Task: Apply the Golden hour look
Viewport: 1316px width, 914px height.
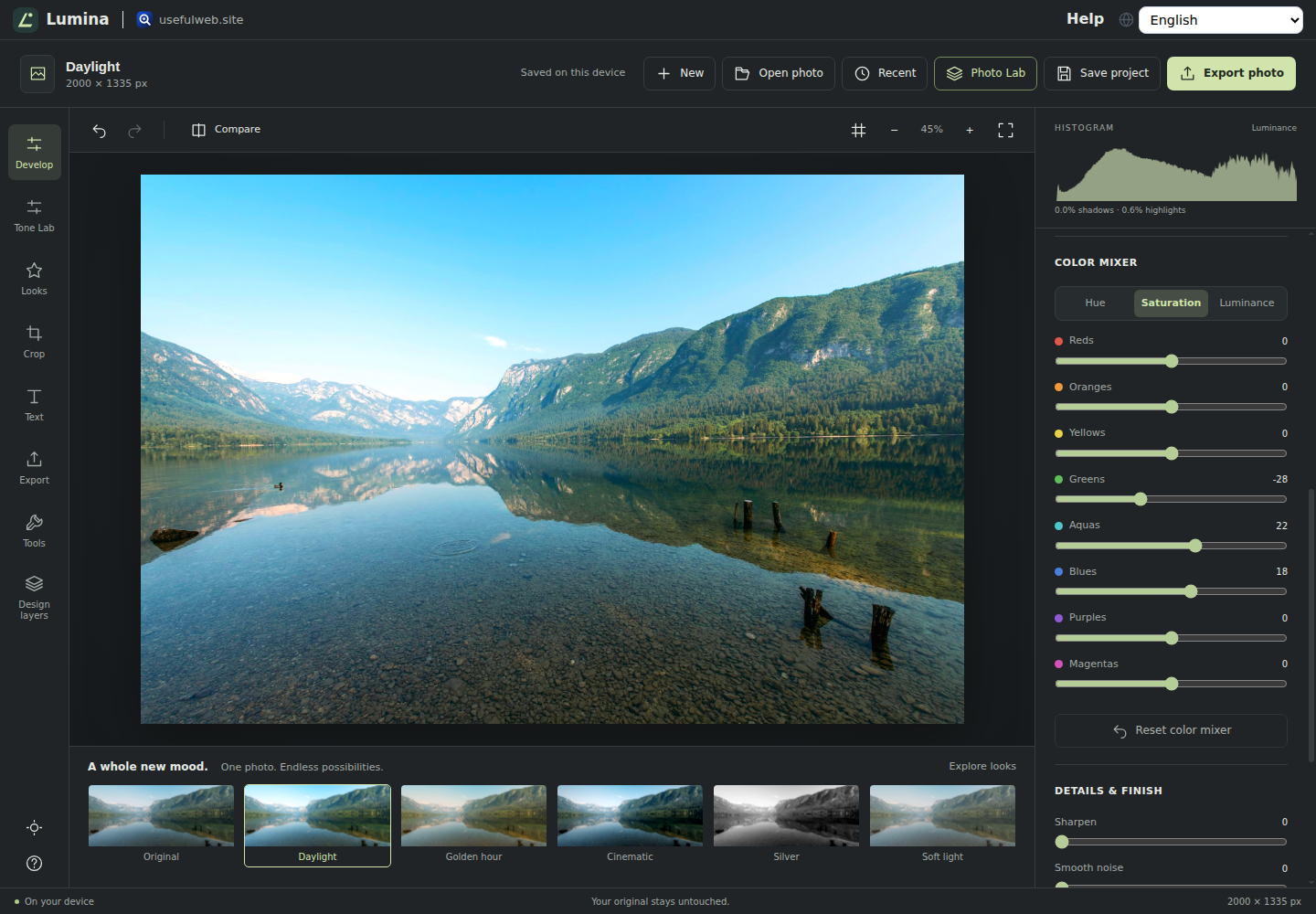Action: [x=473, y=825]
